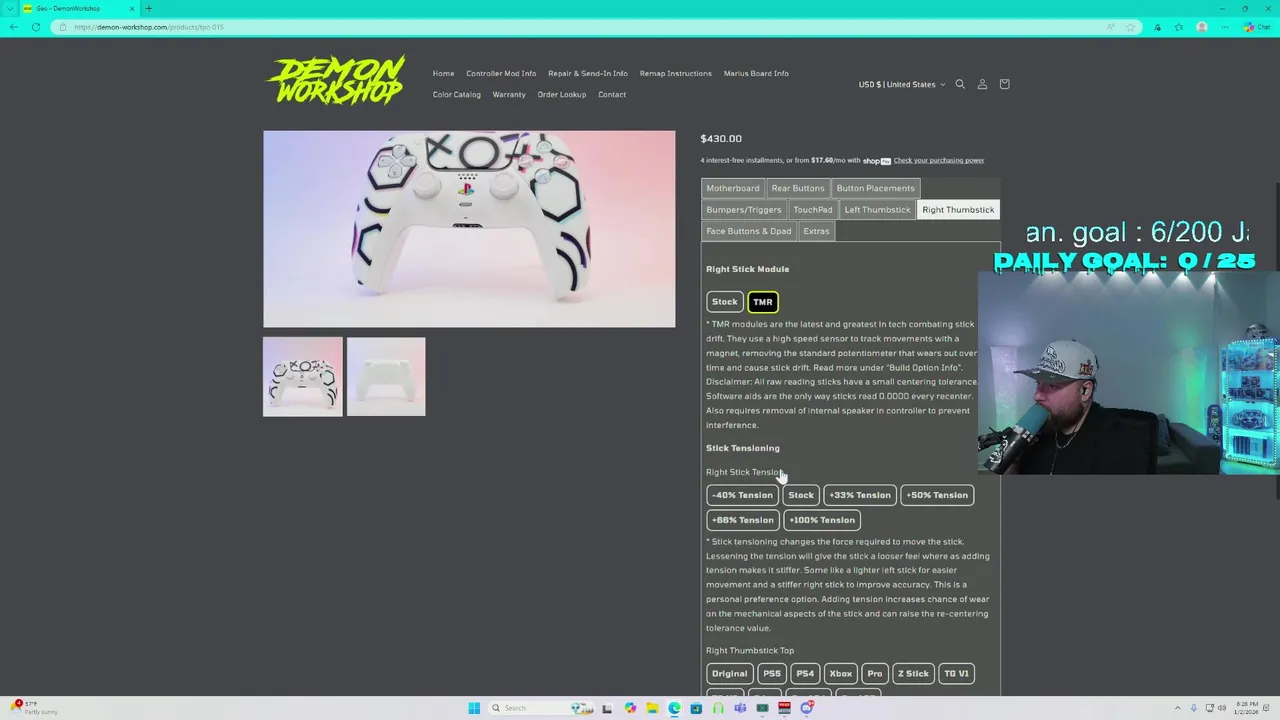This screenshot has height=720, width=1280.
Task: Select Z Stick thumbstick top
Action: point(913,674)
